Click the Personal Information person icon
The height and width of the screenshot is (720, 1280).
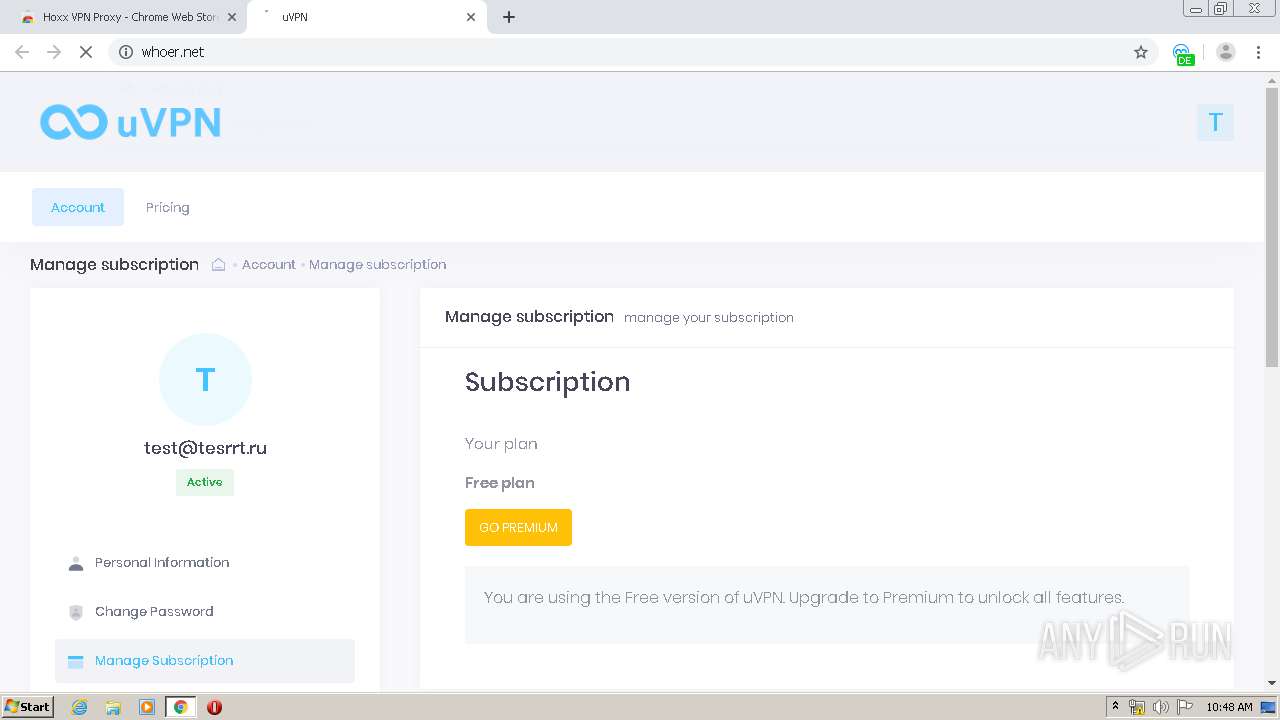coord(76,563)
